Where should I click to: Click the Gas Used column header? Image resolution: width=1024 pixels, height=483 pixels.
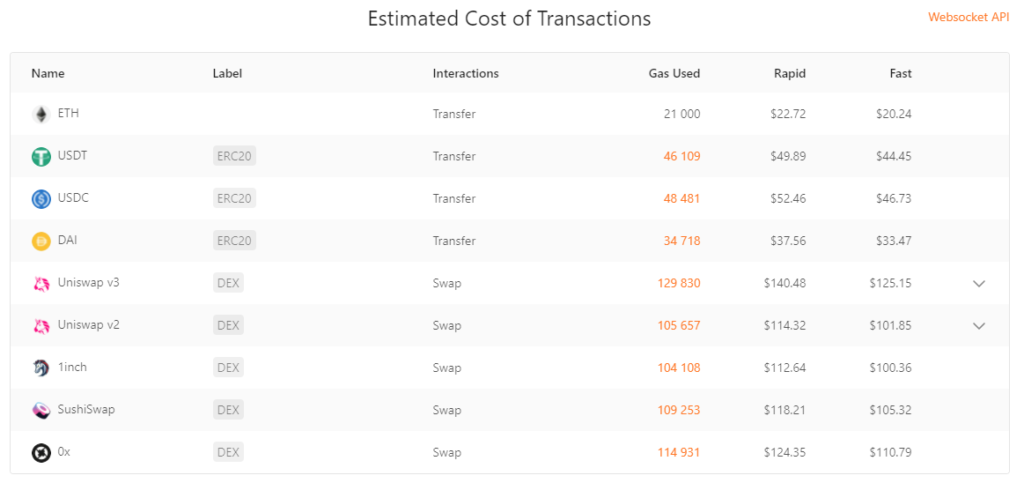click(674, 74)
